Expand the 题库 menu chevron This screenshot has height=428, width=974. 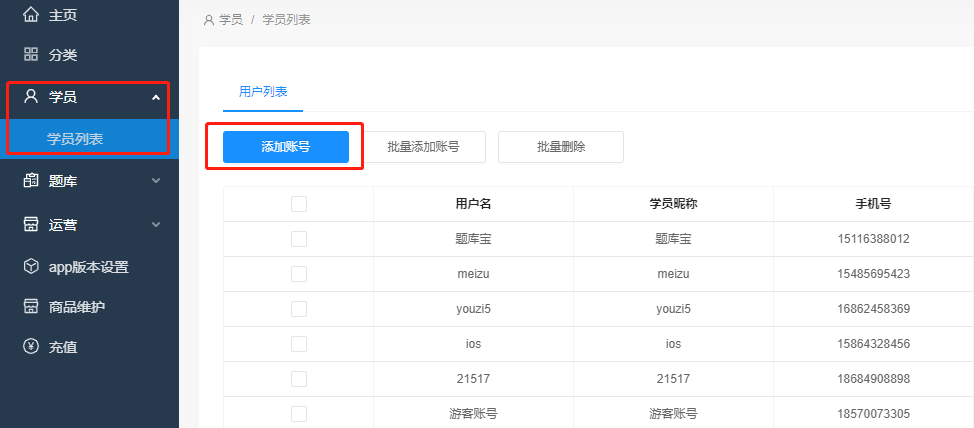click(x=156, y=181)
